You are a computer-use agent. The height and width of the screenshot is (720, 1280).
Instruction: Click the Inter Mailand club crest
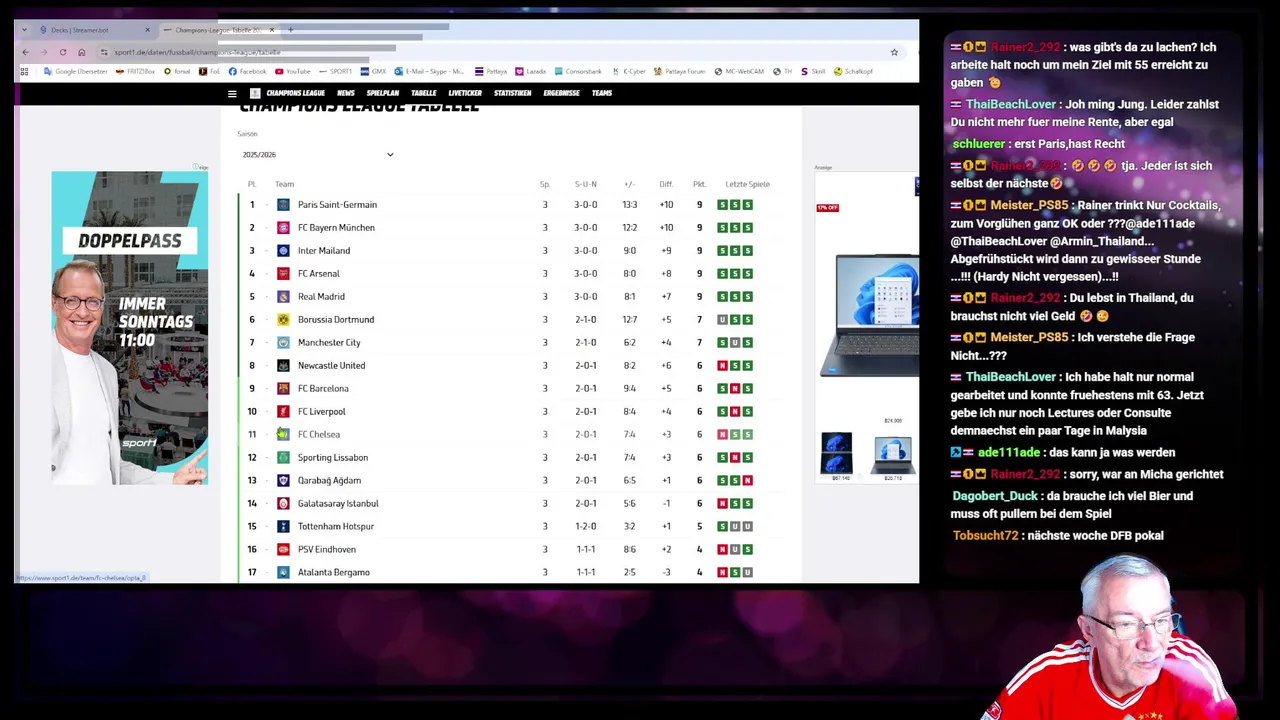[x=283, y=250]
